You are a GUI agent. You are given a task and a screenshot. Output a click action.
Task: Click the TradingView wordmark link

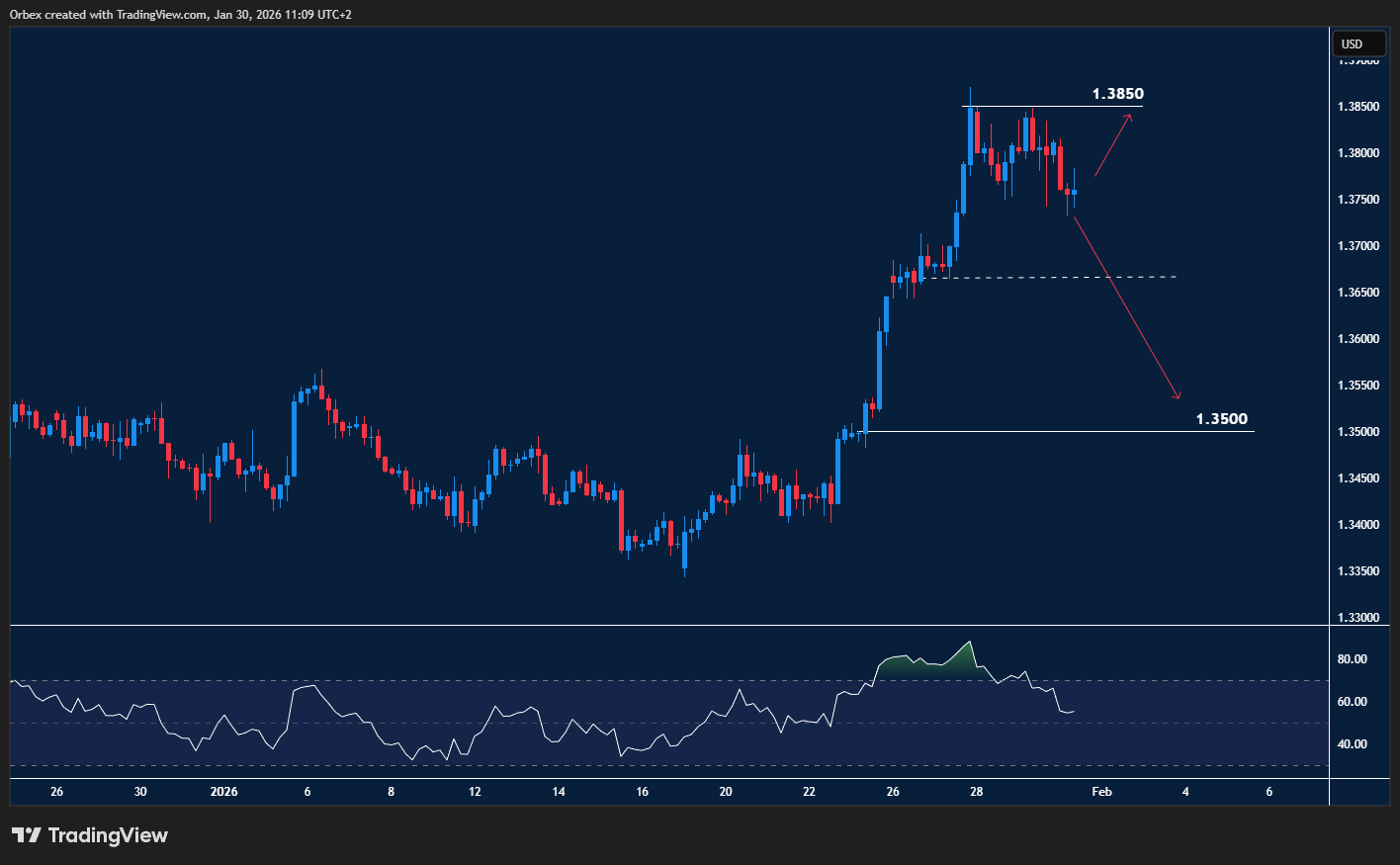pos(109,835)
